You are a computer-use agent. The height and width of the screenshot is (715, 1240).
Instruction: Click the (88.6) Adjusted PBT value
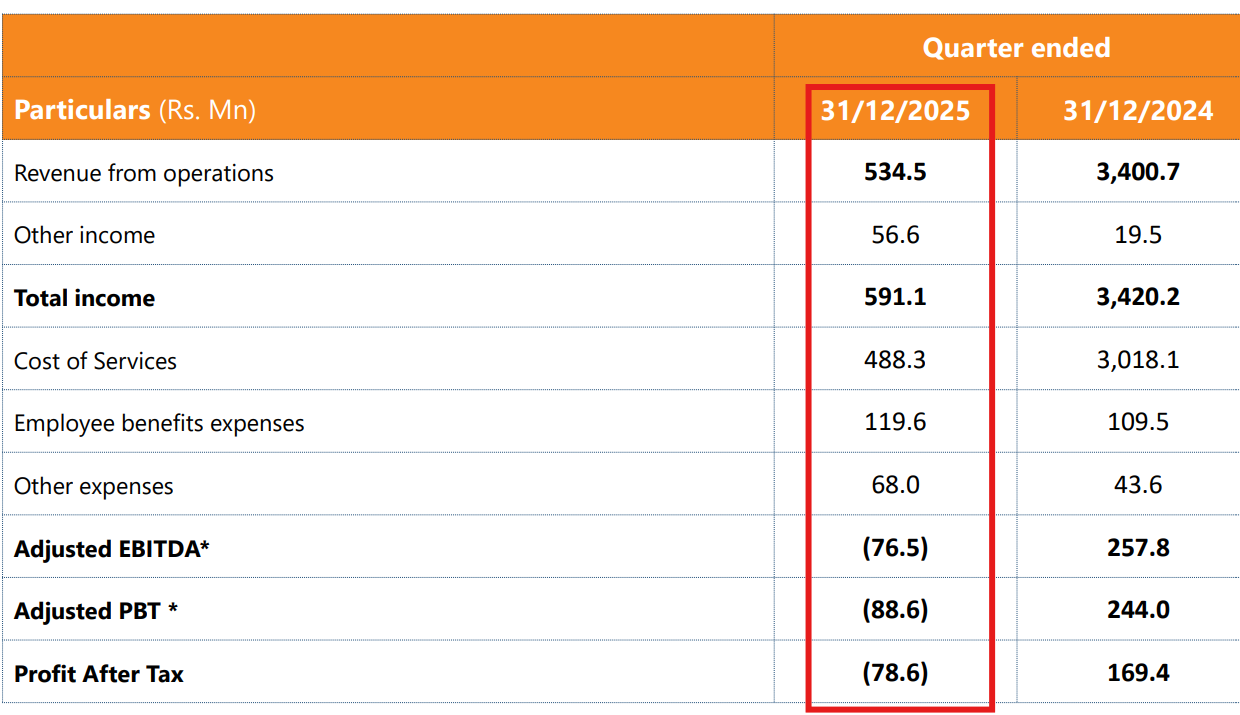[x=895, y=610]
